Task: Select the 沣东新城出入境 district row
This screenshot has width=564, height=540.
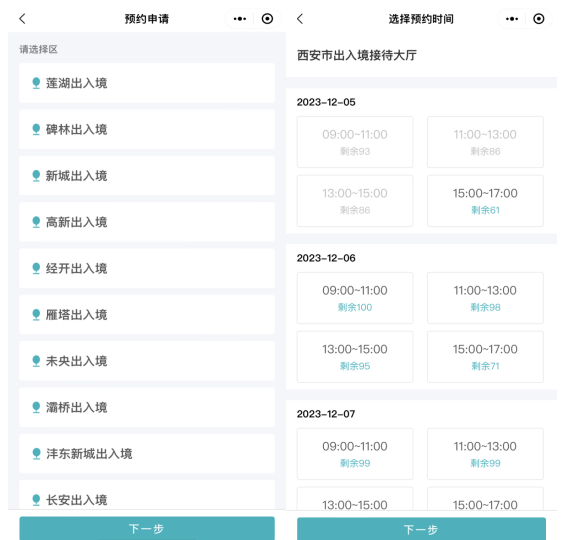Action: coord(147,454)
